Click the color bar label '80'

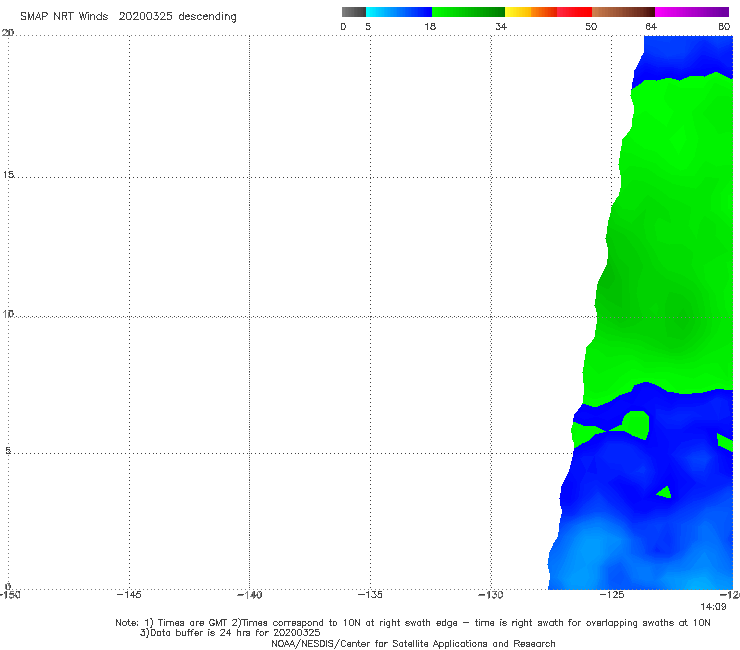pos(724,26)
